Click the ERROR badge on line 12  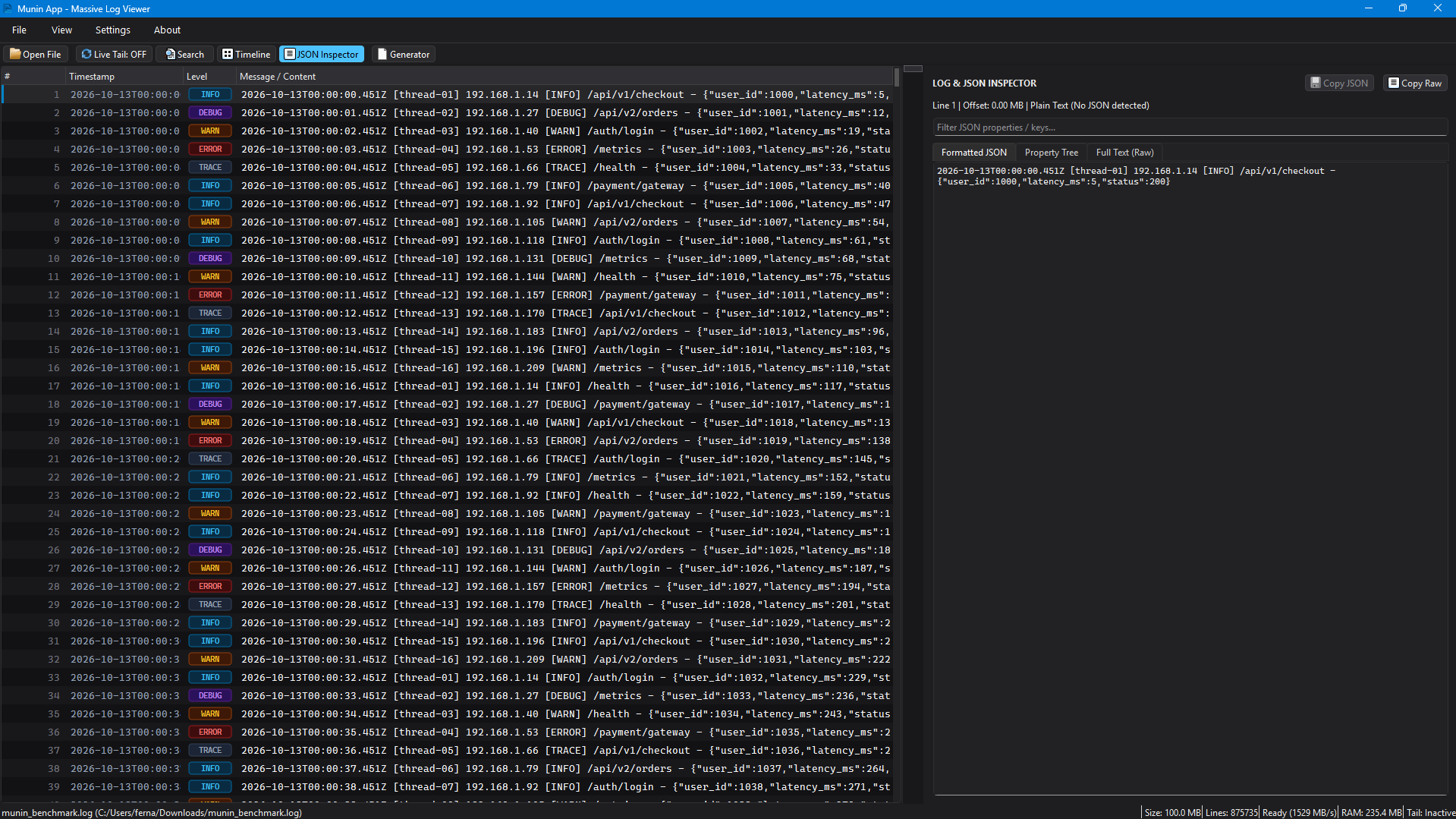coord(210,295)
